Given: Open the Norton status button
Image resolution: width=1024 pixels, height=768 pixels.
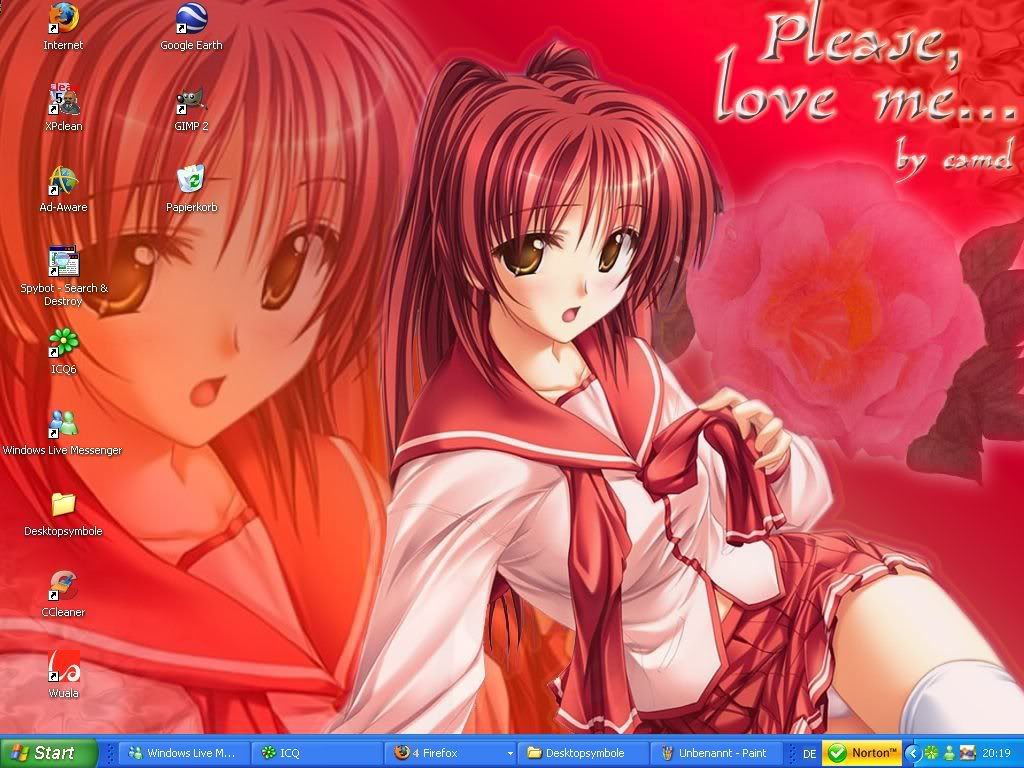Looking at the screenshot, I should 861,753.
